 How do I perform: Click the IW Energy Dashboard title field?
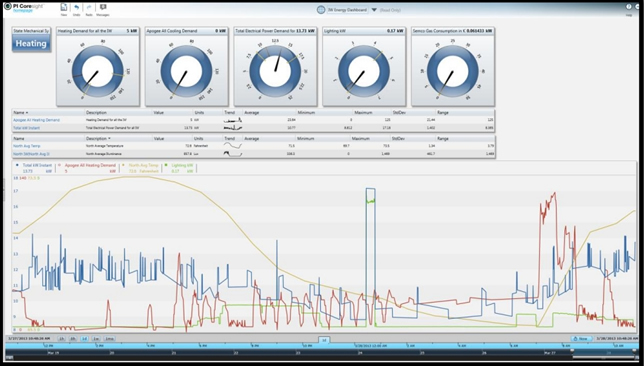pyautogui.click(x=347, y=10)
